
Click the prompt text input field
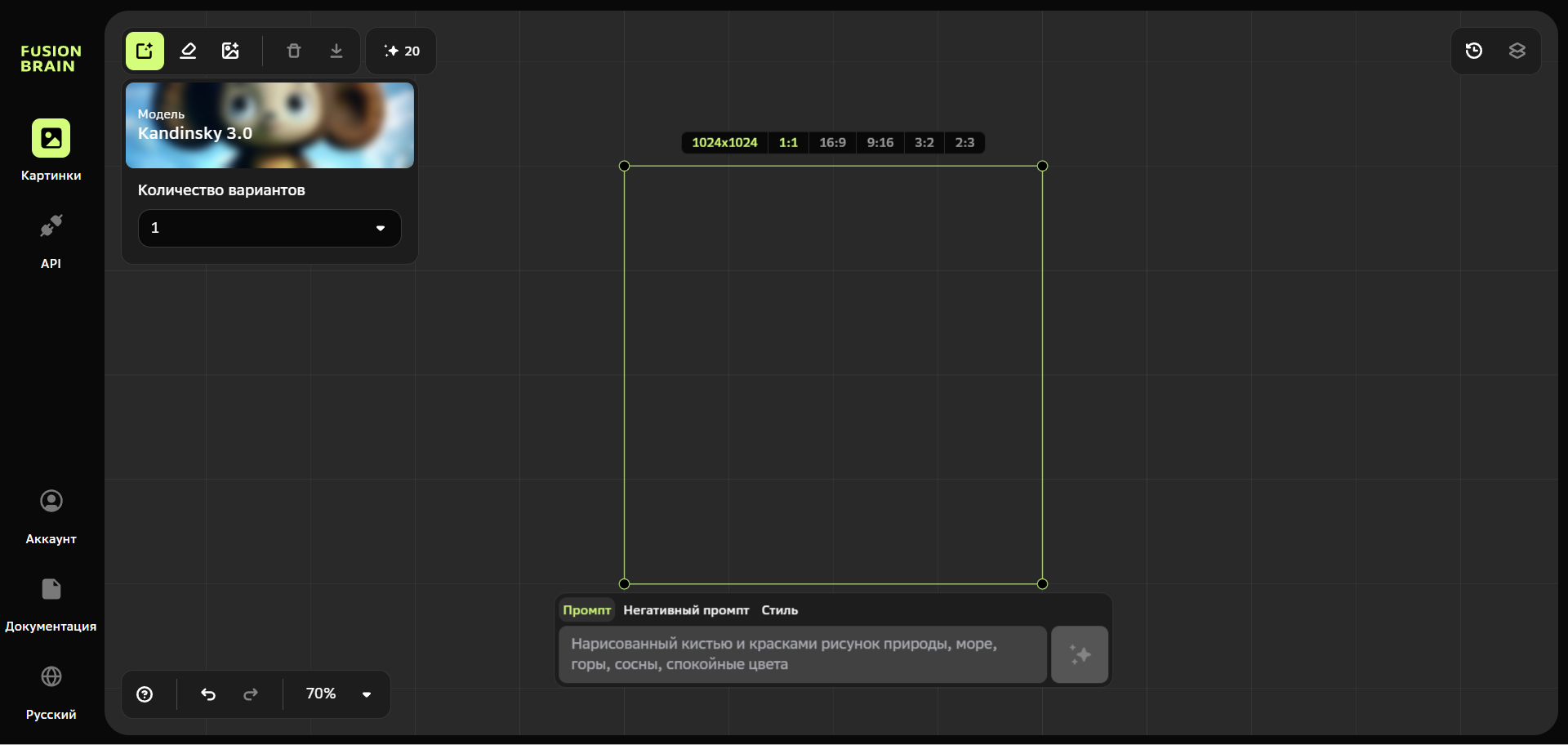point(802,654)
